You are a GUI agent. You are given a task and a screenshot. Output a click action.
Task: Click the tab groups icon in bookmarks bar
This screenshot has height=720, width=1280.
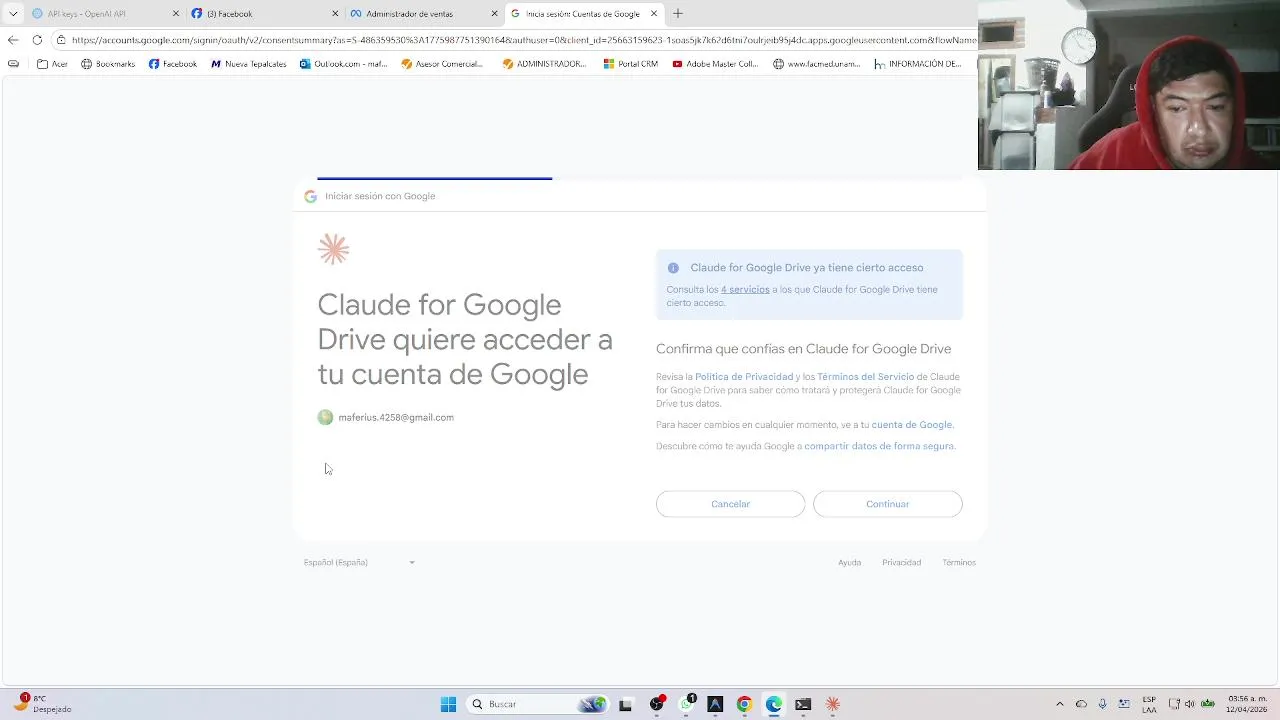pyautogui.click(x=13, y=64)
